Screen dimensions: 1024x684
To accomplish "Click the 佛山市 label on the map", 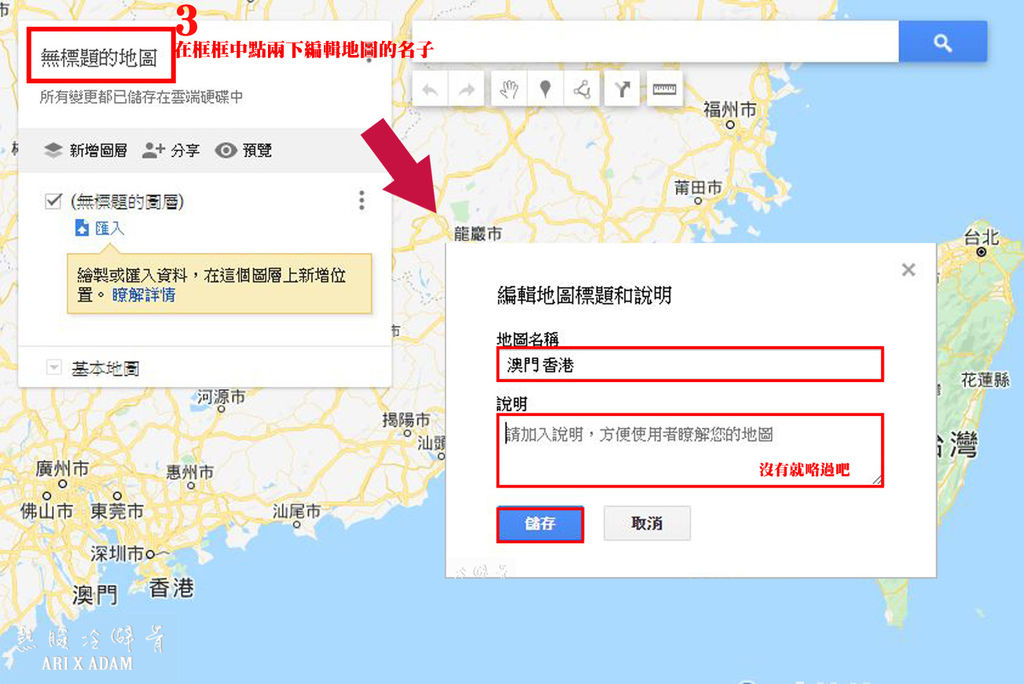I will (46, 510).
